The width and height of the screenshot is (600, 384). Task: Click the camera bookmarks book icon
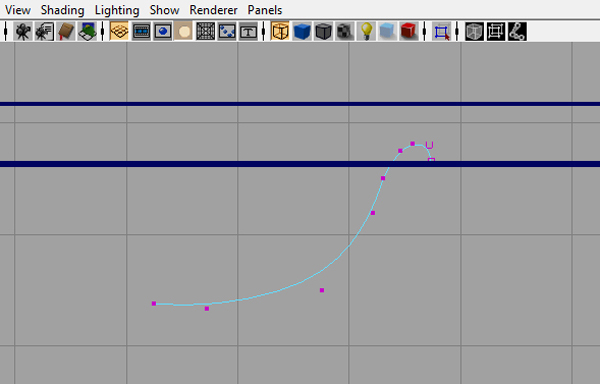tap(65, 31)
